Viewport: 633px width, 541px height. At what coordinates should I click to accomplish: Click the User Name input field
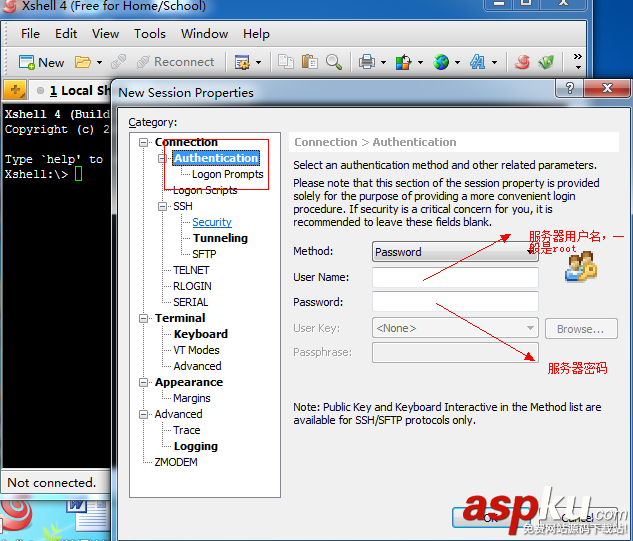[455, 277]
